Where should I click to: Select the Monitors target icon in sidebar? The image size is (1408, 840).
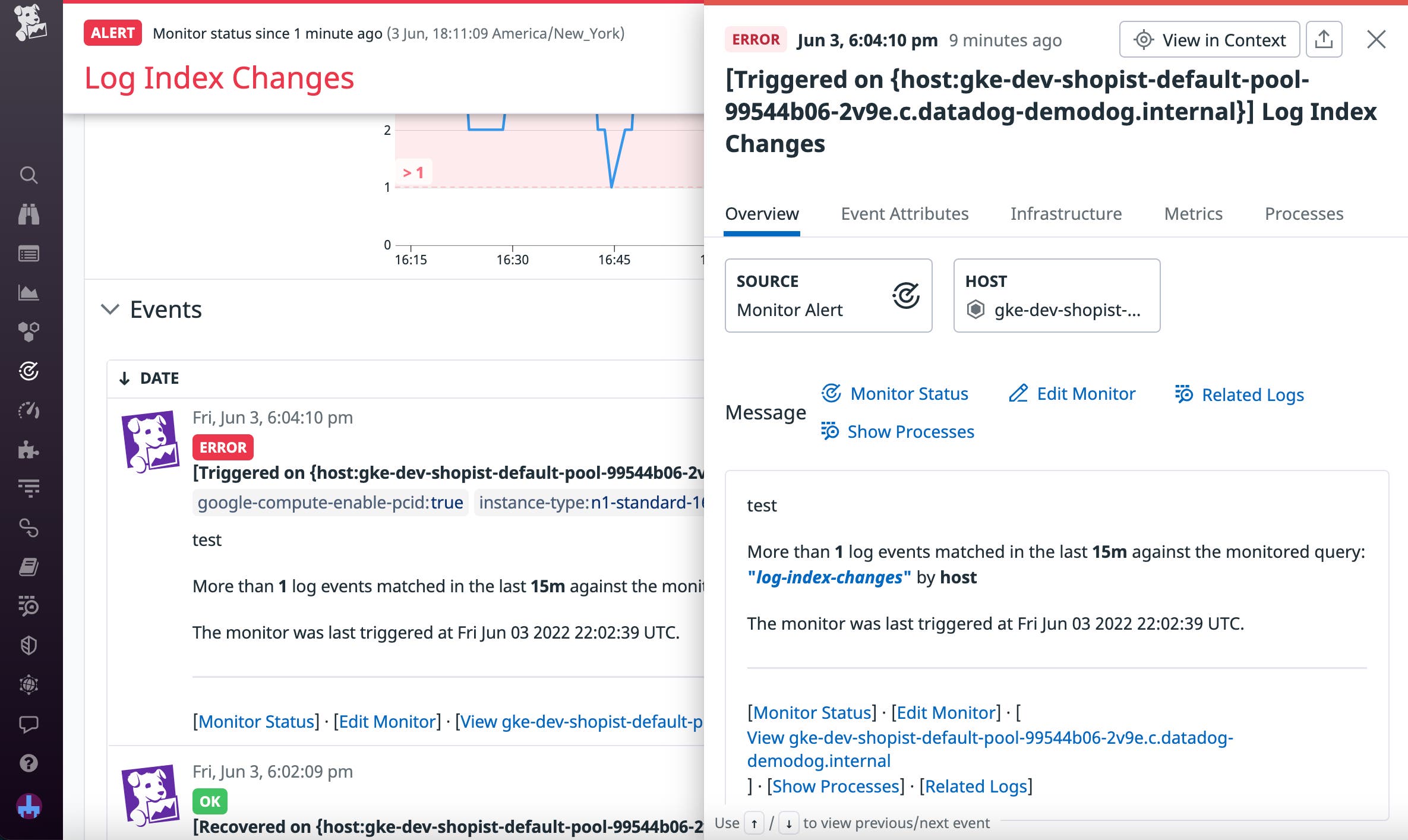[x=28, y=371]
